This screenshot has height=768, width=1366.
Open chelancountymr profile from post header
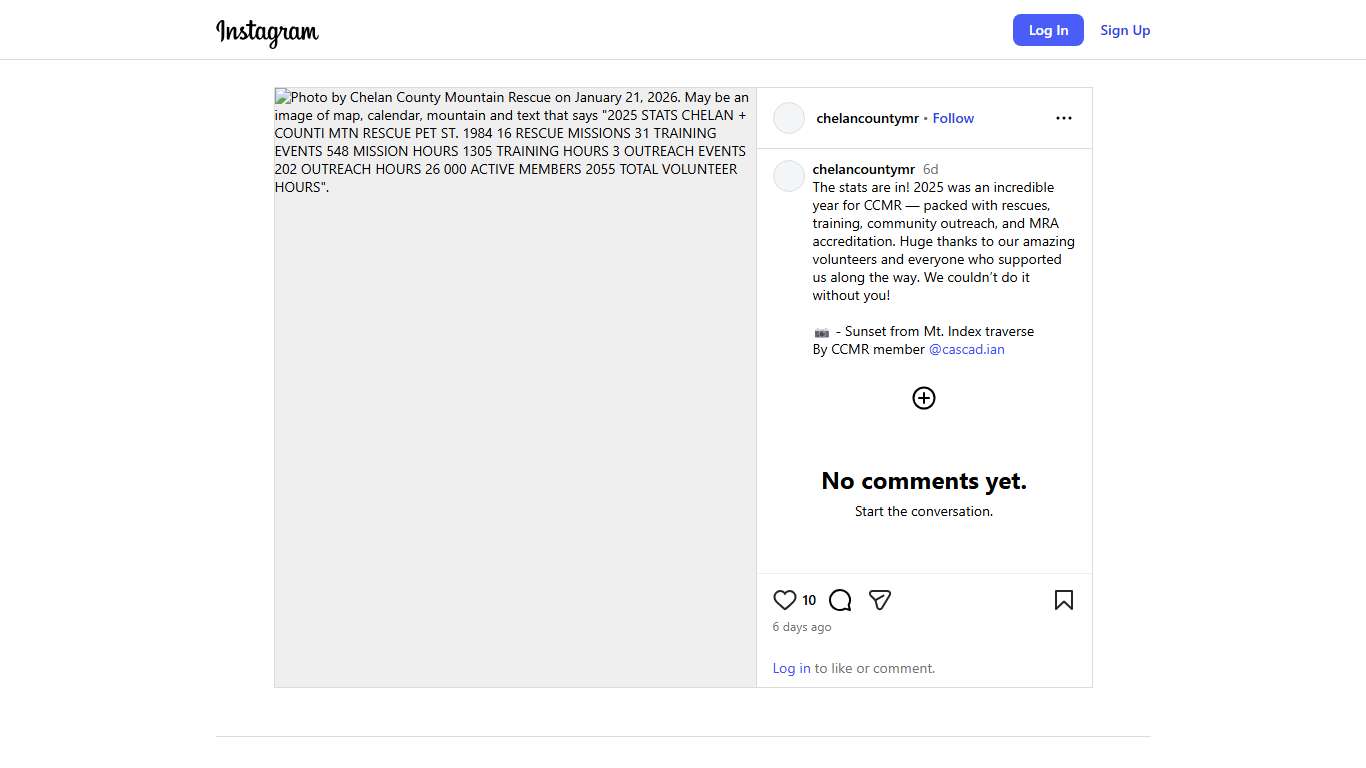[867, 118]
